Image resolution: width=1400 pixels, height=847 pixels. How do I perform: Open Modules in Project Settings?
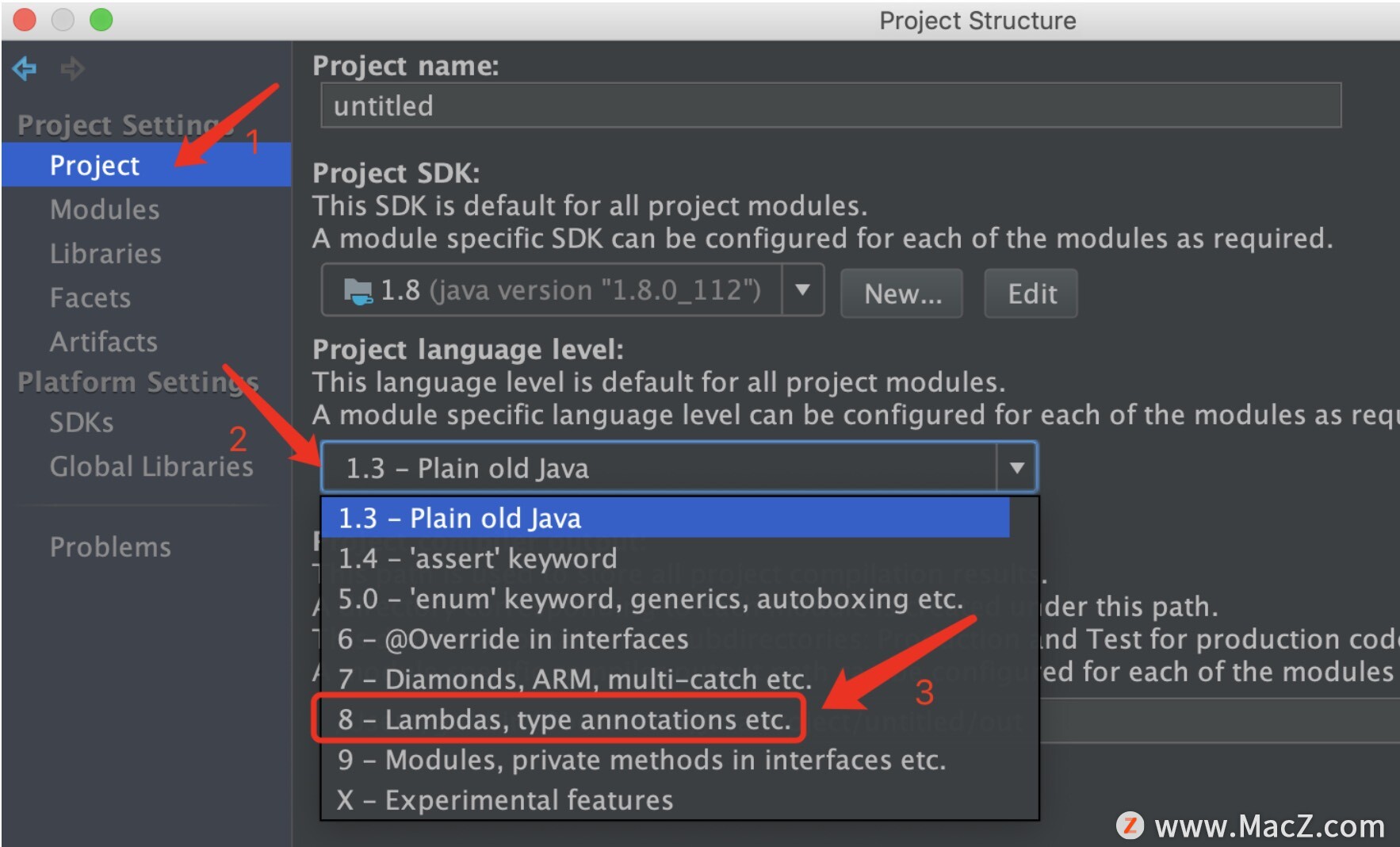tap(105, 209)
